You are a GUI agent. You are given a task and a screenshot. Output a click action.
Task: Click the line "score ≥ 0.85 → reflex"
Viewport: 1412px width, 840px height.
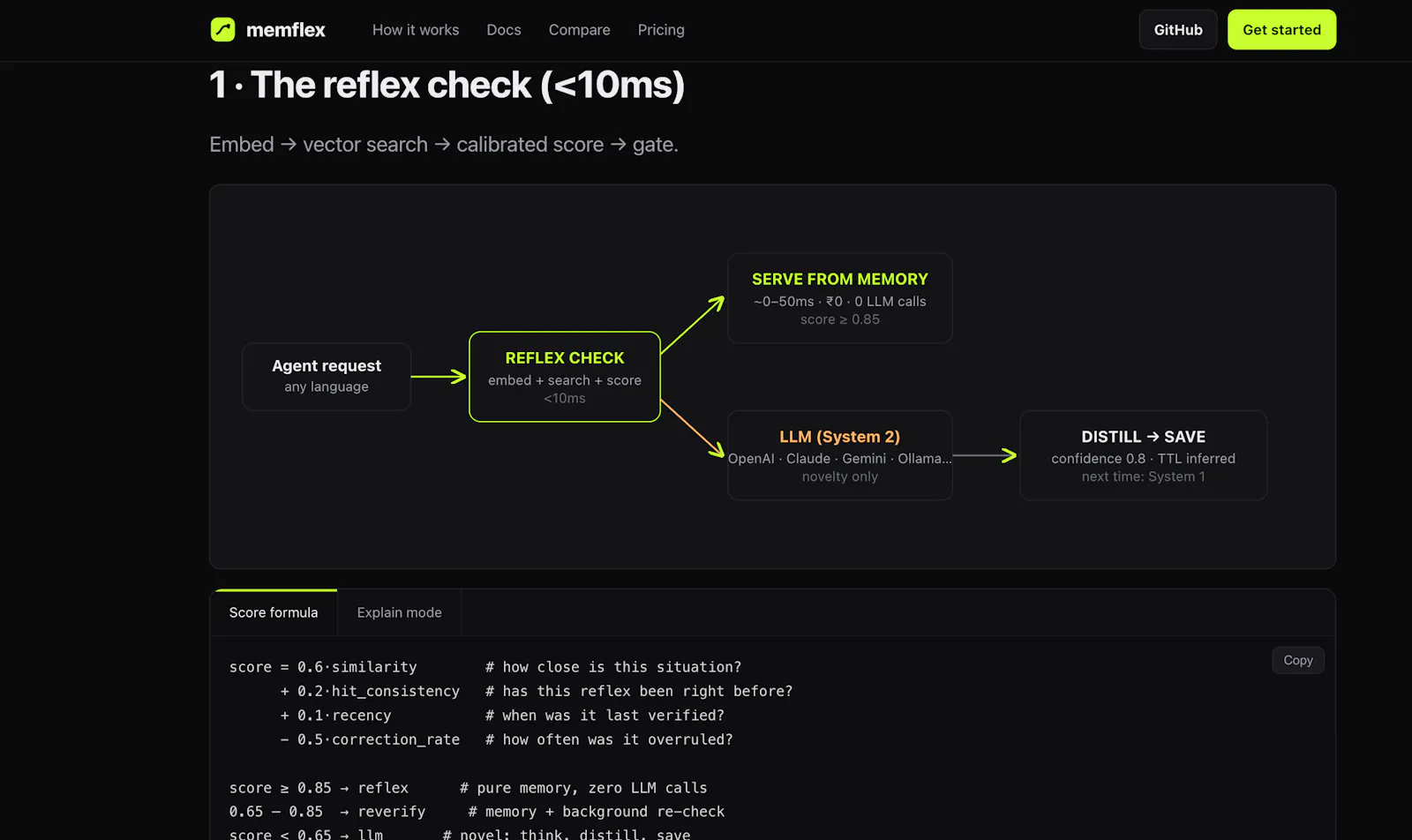(x=319, y=788)
